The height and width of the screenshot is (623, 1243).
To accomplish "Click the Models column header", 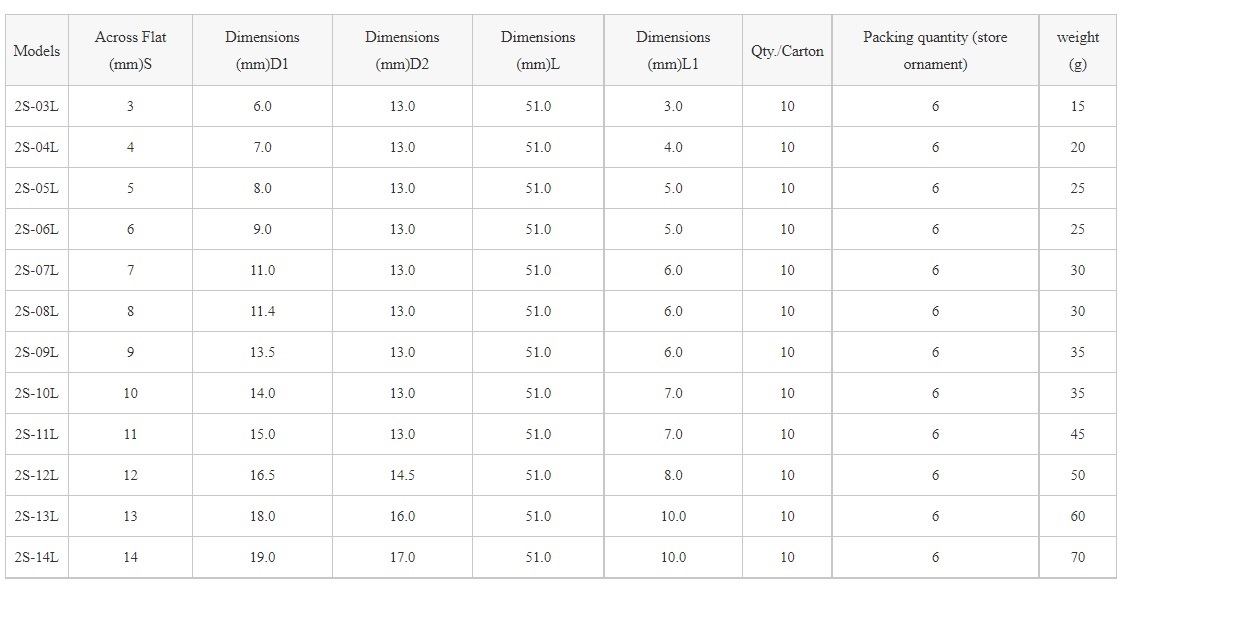I will point(37,51).
